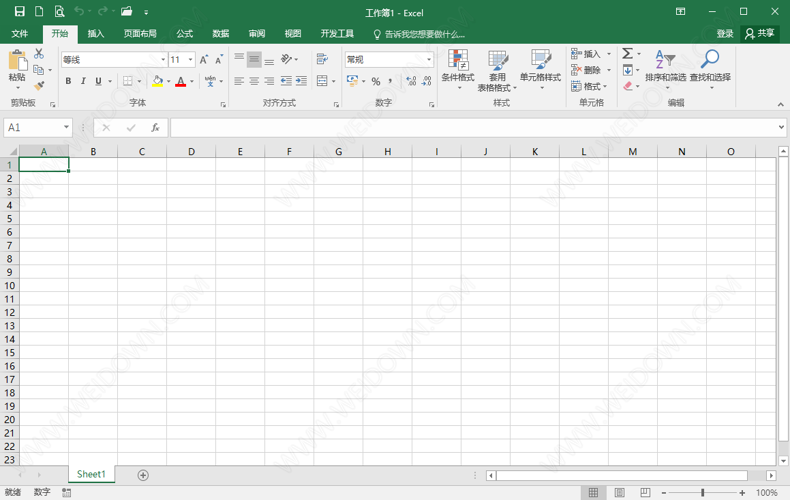This screenshot has height=500, width=790.
Task: Switch to the 页面布局 tab
Action: [140, 34]
